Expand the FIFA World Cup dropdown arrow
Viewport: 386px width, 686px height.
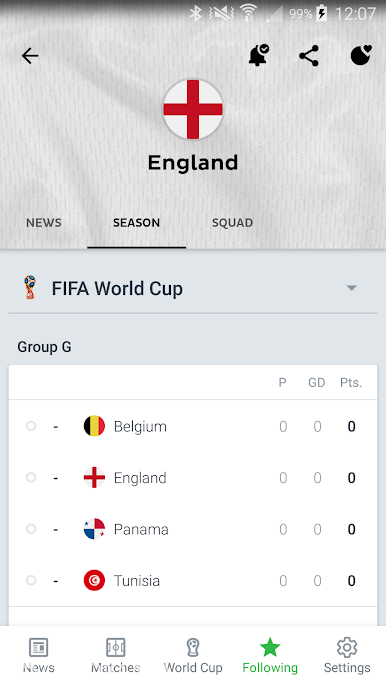[351, 288]
